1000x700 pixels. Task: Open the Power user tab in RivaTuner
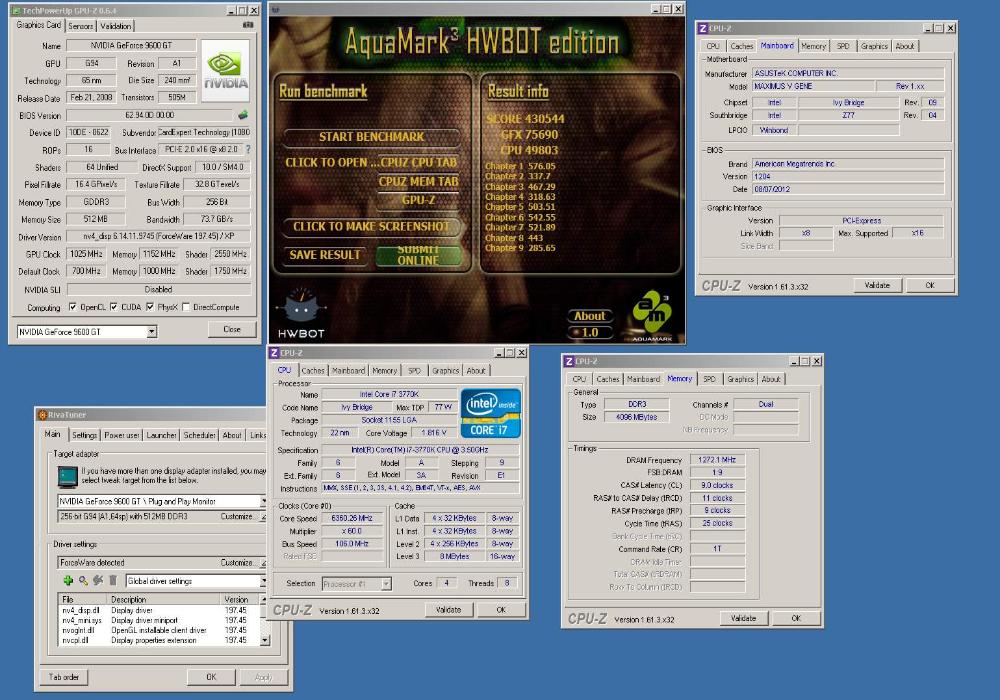121,435
